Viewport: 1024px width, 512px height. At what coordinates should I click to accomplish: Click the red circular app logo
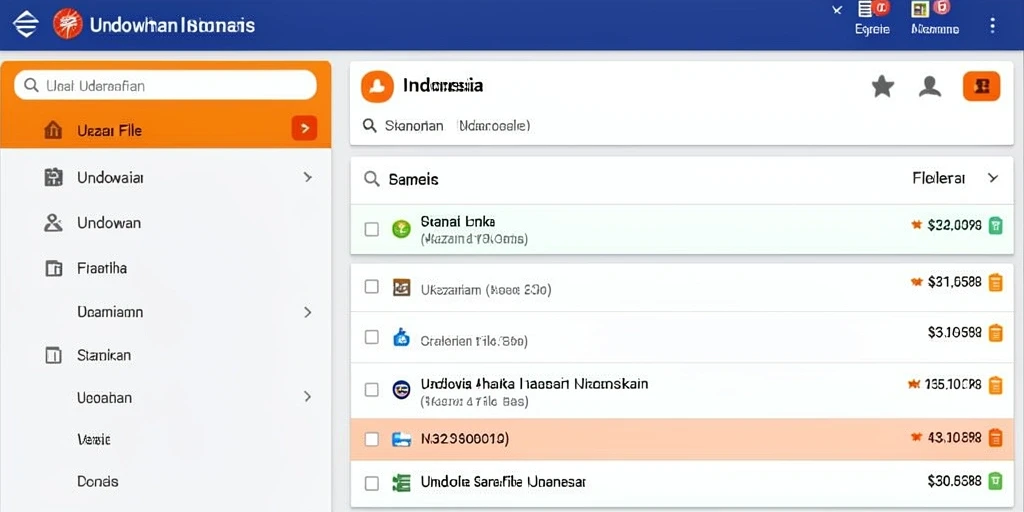click(67, 24)
